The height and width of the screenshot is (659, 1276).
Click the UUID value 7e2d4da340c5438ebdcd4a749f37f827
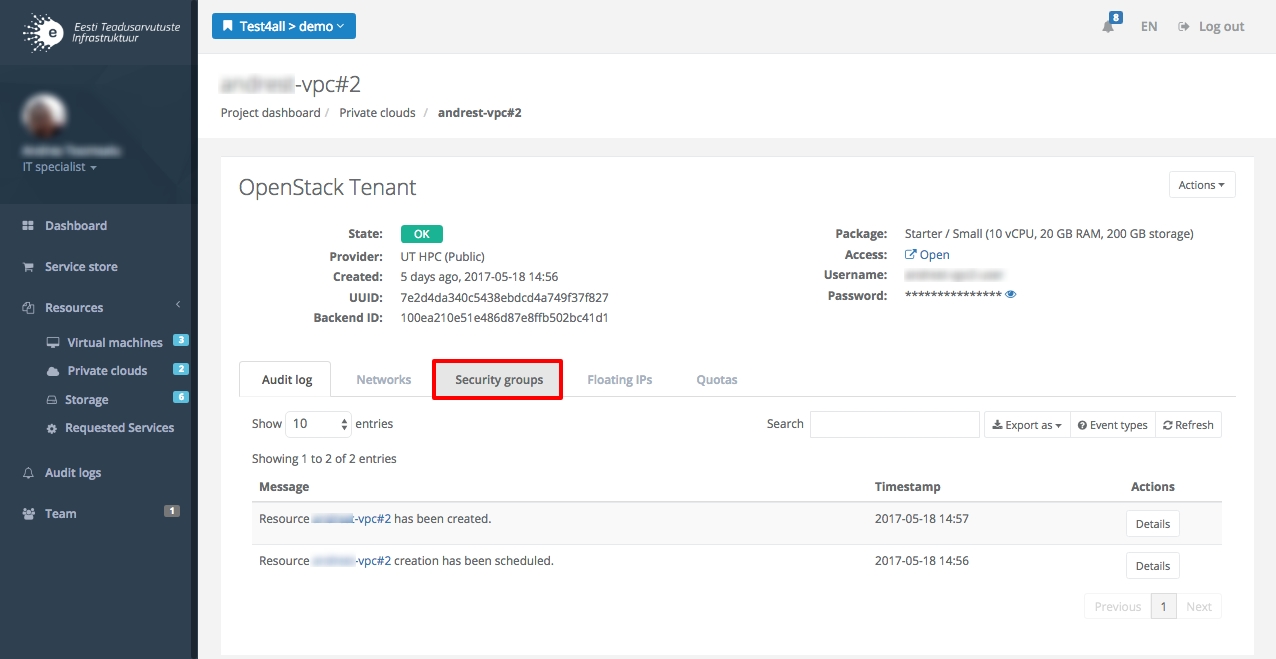[x=505, y=298]
